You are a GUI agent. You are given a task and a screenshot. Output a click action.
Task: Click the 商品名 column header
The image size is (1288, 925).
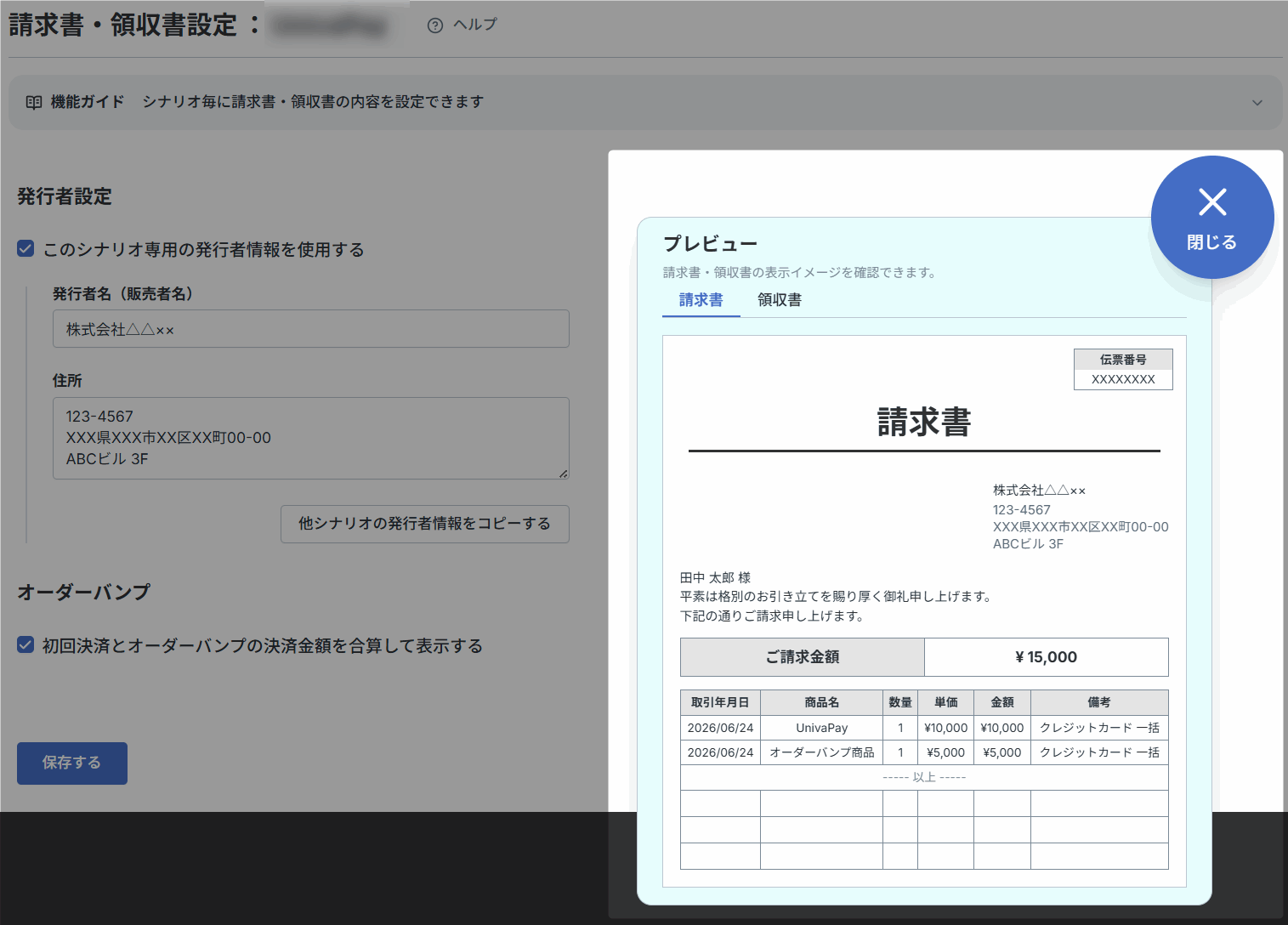point(822,702)
